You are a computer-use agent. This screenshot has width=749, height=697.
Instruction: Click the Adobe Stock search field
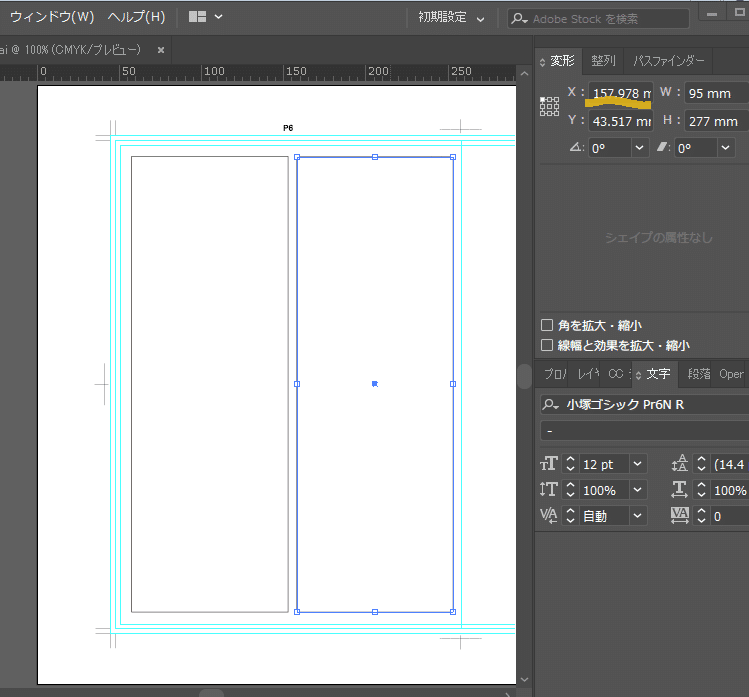coord(605,19)
